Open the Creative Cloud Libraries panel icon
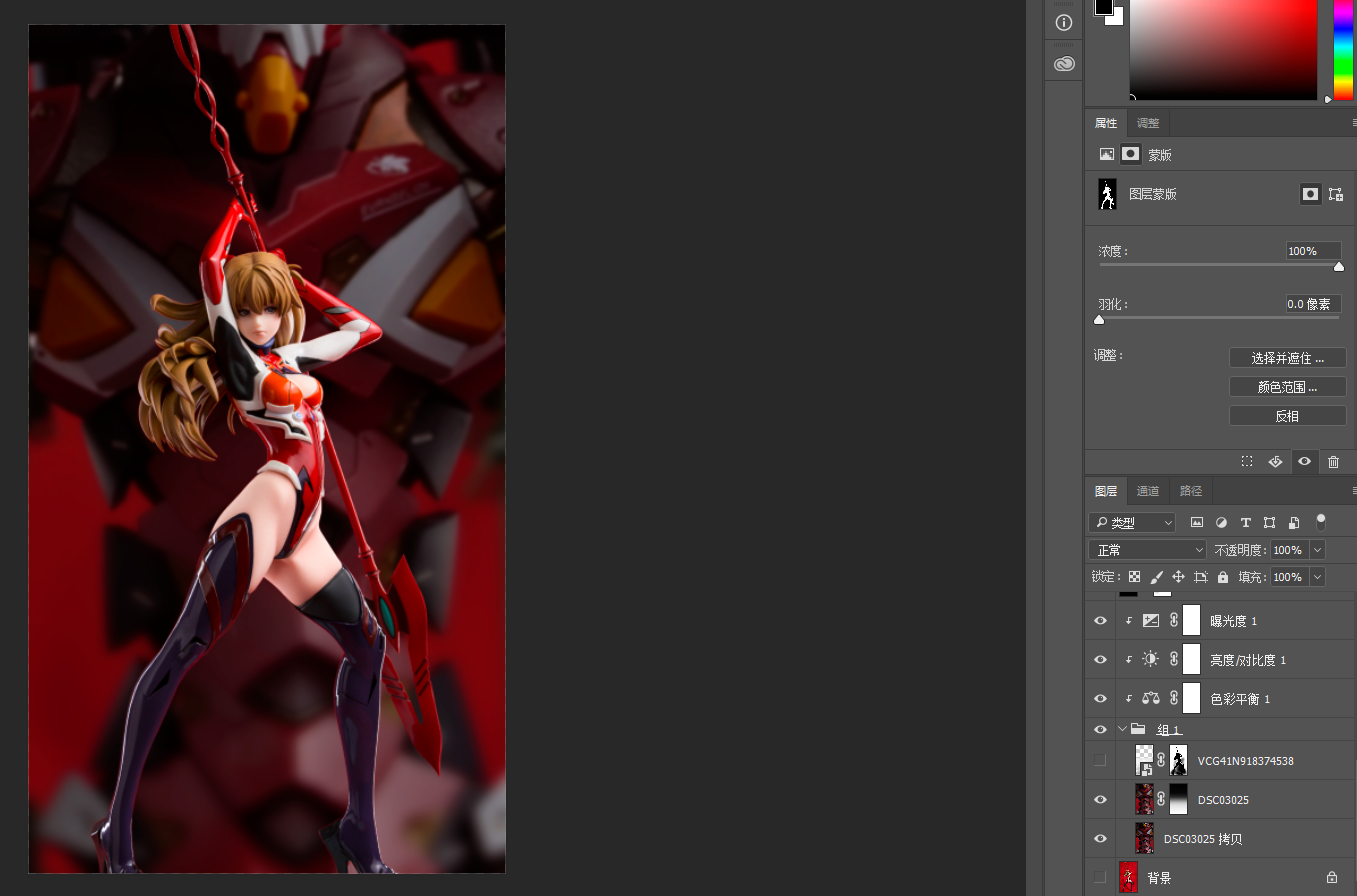This screenshot has height=896, width=1357. pyautogui.click(x=1064, y=64)
